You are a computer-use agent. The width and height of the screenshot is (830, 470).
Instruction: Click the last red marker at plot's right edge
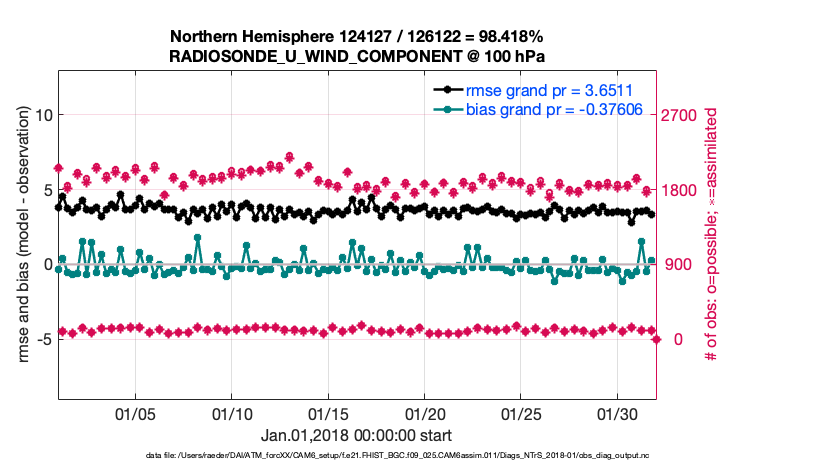coord(656,340)
